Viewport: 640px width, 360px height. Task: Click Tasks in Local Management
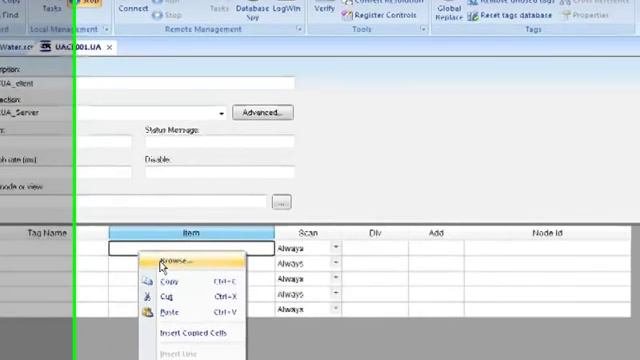51,8
